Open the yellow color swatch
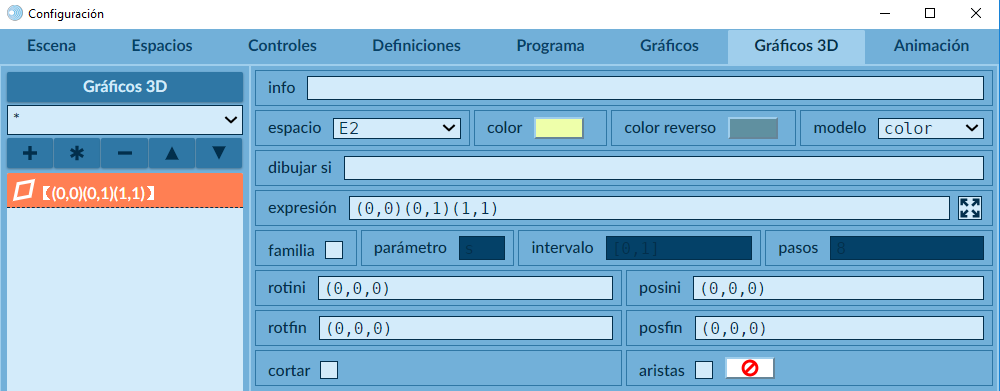This screenshot has height=391, width=1000. click(x=559, y=128)
